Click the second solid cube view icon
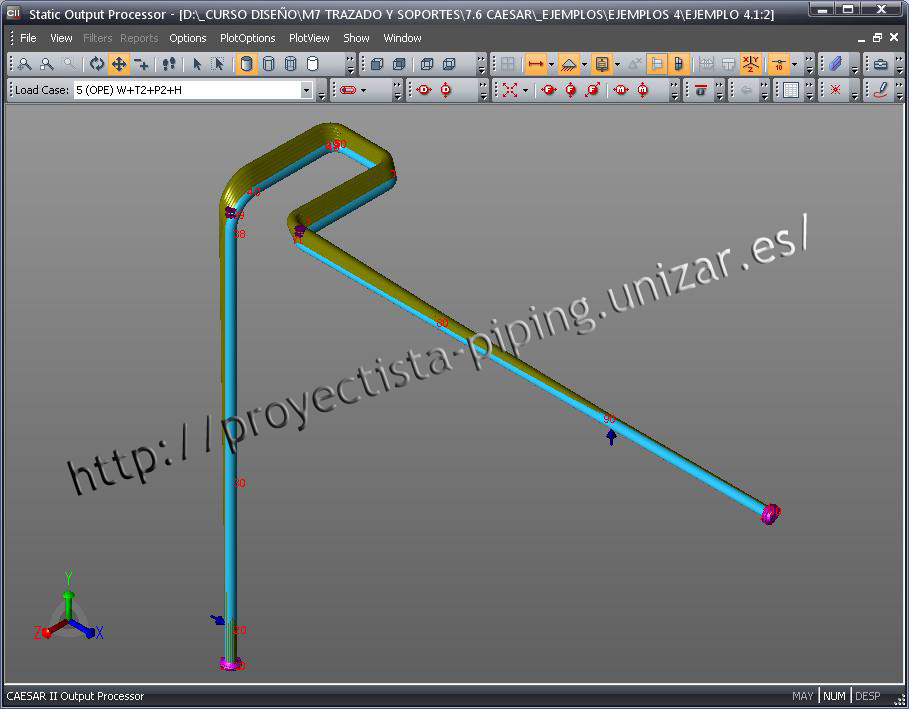909x709 pixels. tap(399, 64)
